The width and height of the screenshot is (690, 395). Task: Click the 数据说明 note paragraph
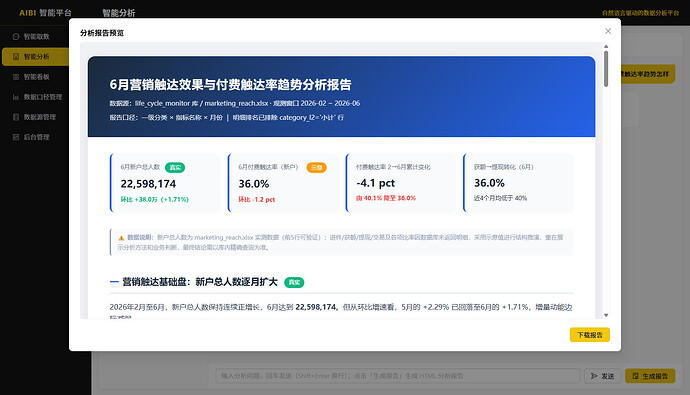(x=341, y=242)
